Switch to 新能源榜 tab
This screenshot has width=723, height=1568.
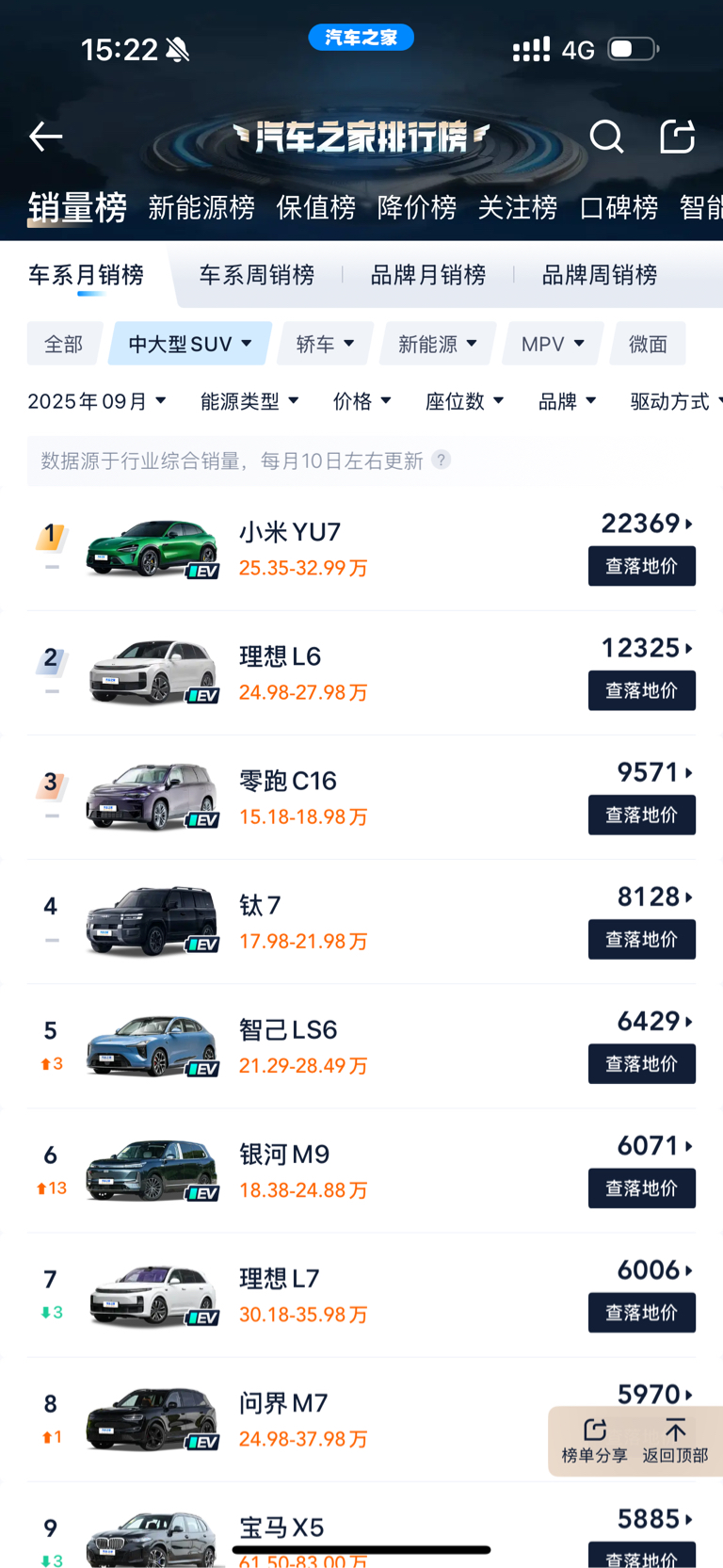(x=201, y=207)
